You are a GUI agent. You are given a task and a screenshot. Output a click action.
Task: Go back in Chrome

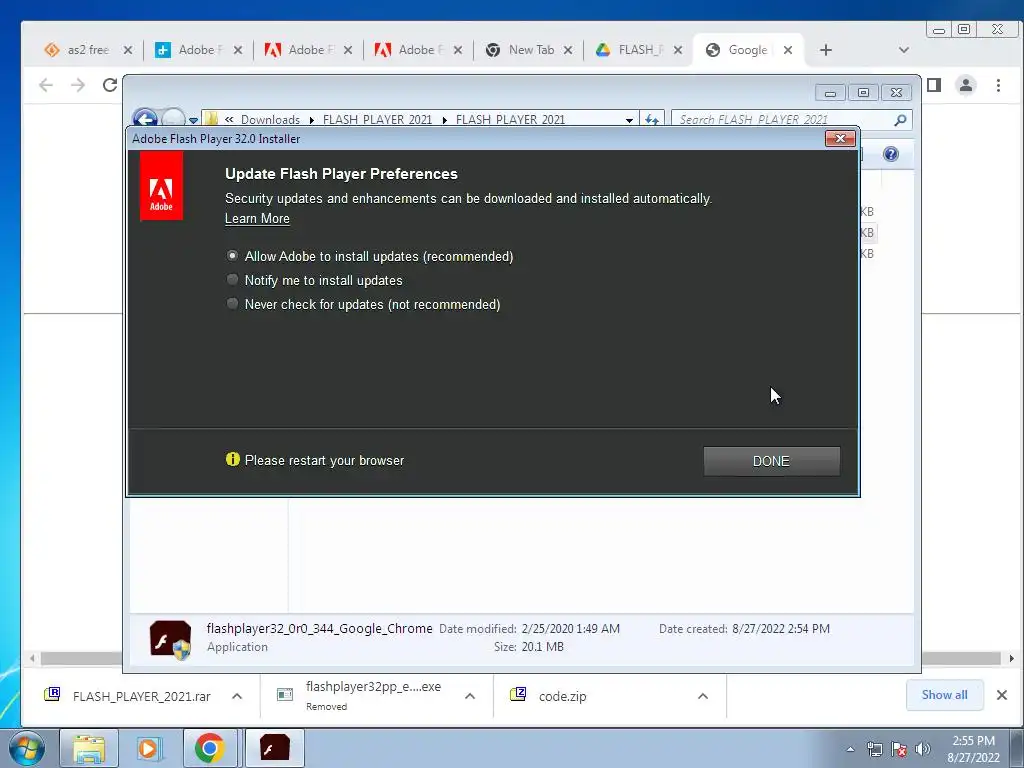click(x=46, y=85)
